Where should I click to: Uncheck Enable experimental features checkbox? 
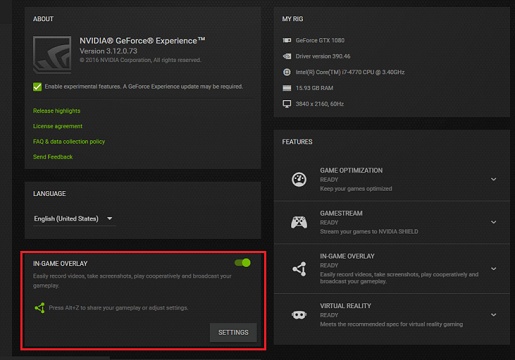click(x=37, y=87)
